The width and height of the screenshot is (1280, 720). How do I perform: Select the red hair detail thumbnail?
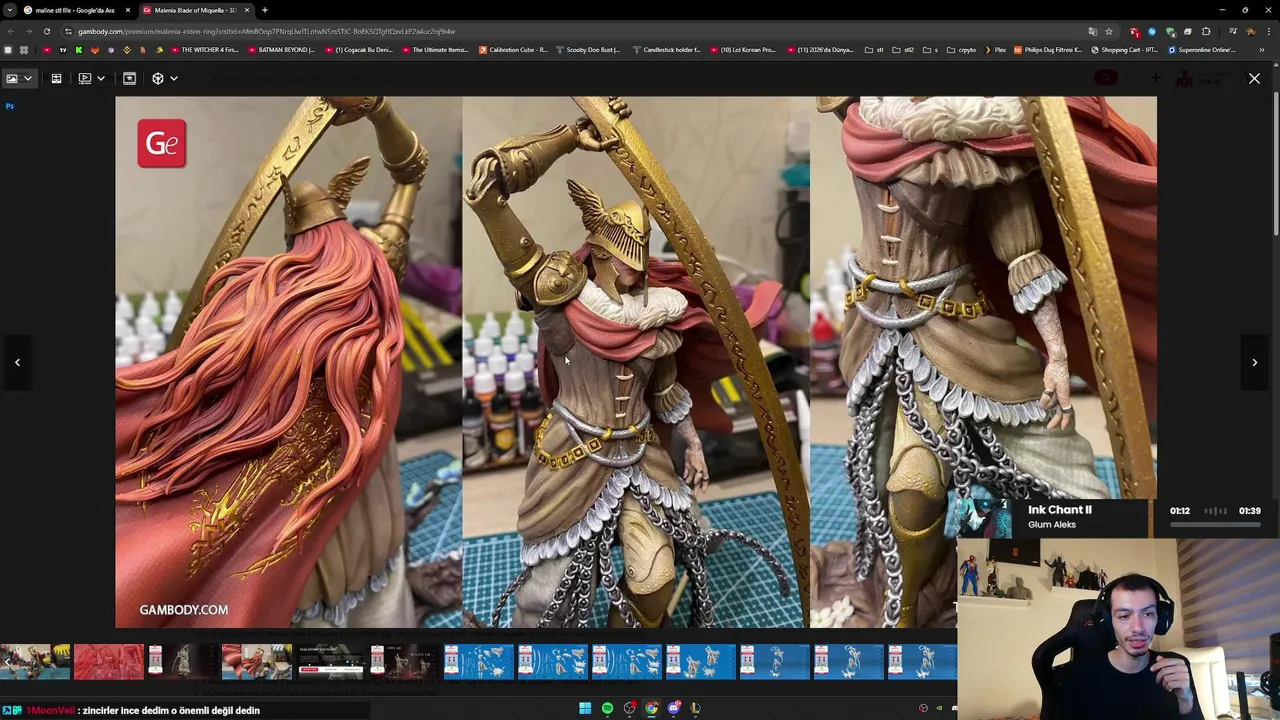(x=109, y=662)
